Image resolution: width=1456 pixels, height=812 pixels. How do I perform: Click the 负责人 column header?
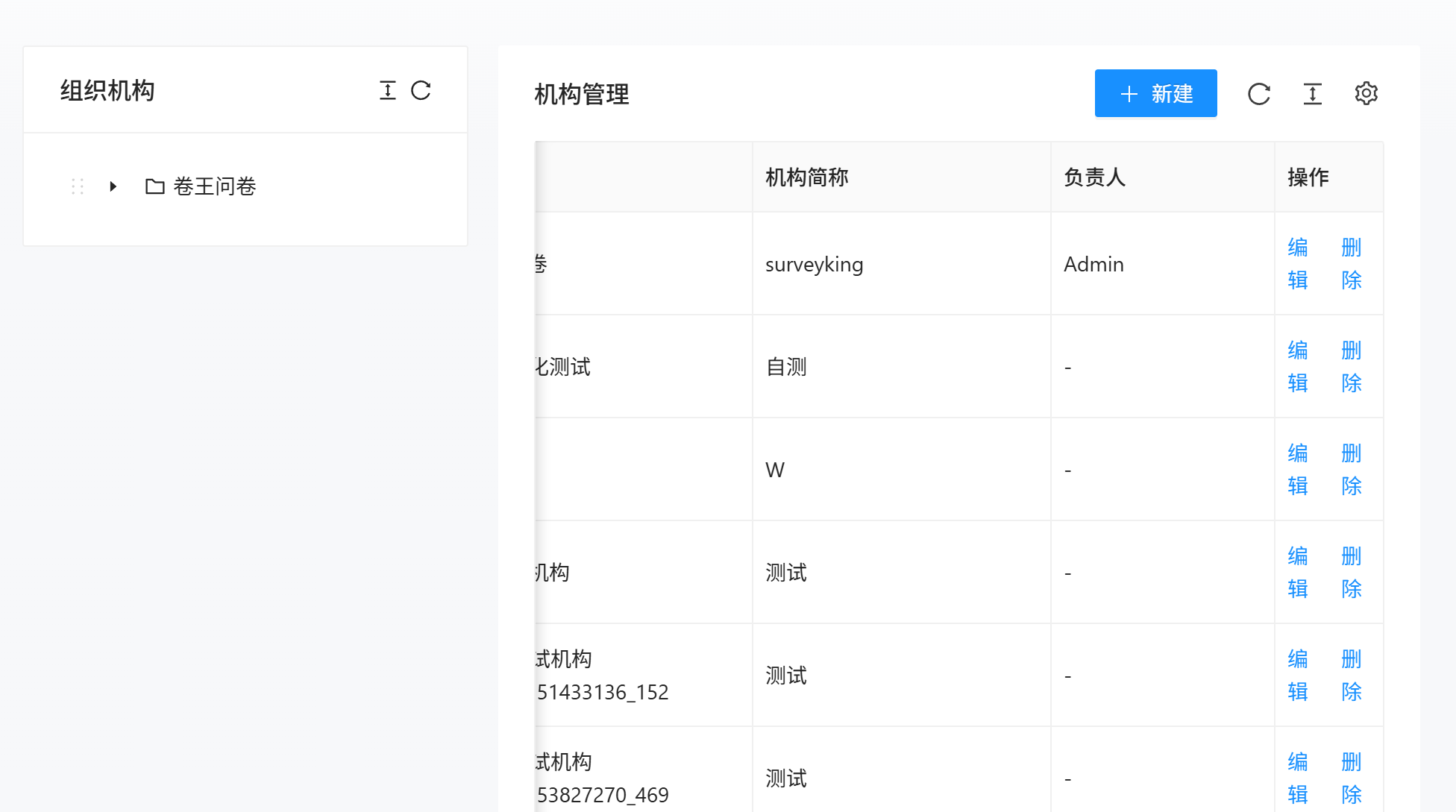click(1094, 177)
